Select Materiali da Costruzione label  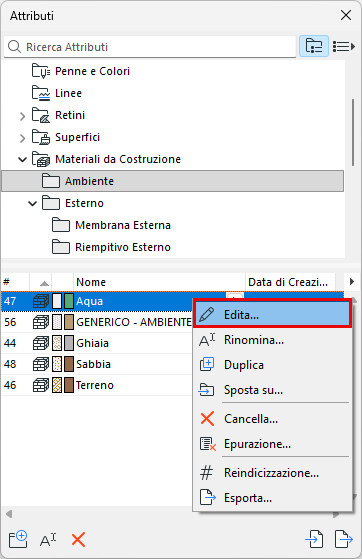click(118, 159)
